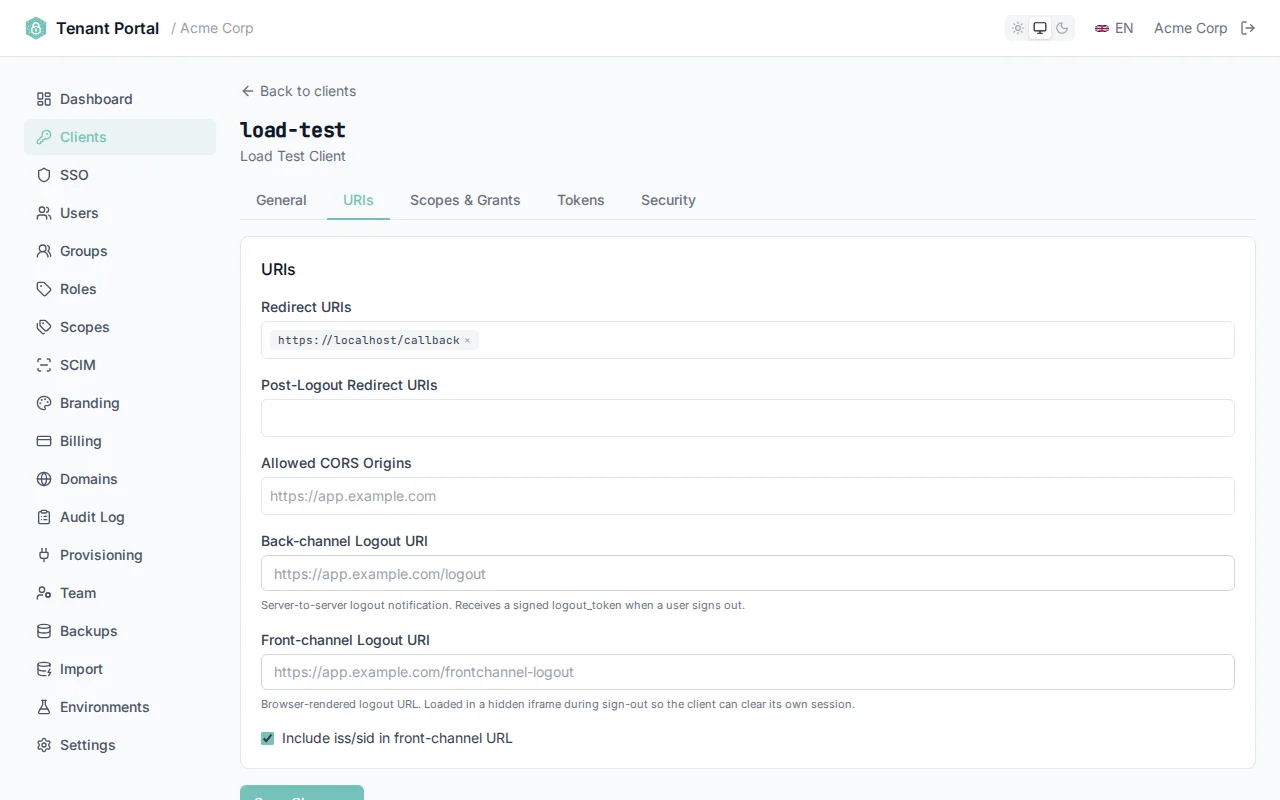The width and height of the screenshot is (1280, 800).
Task: Navigate to Roles
Action: tap(120, 289)
